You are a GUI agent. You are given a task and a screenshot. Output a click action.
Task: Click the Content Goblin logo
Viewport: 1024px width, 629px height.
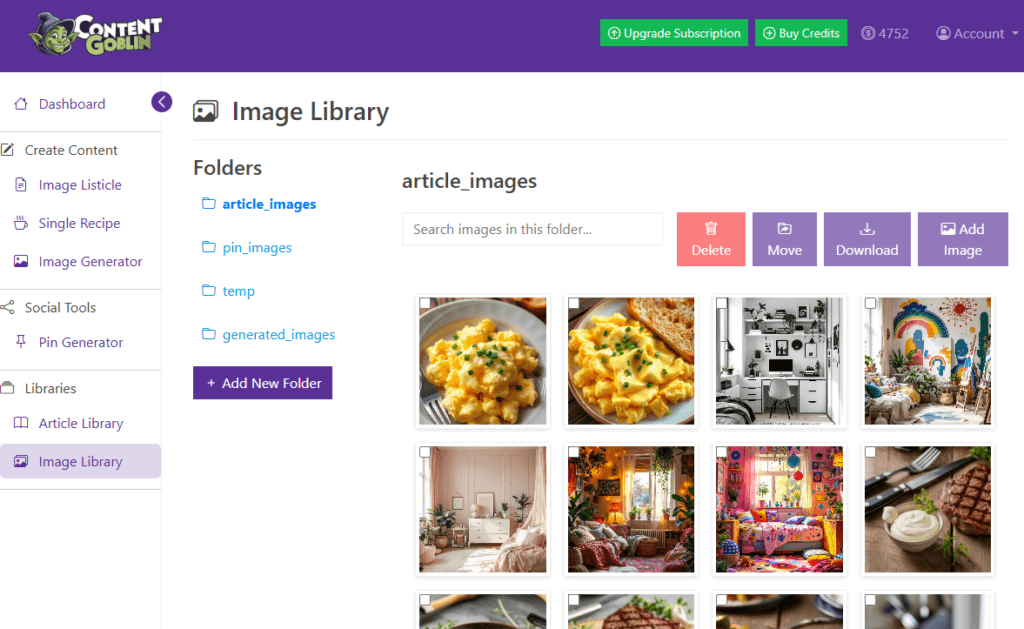tap(95, 34)
